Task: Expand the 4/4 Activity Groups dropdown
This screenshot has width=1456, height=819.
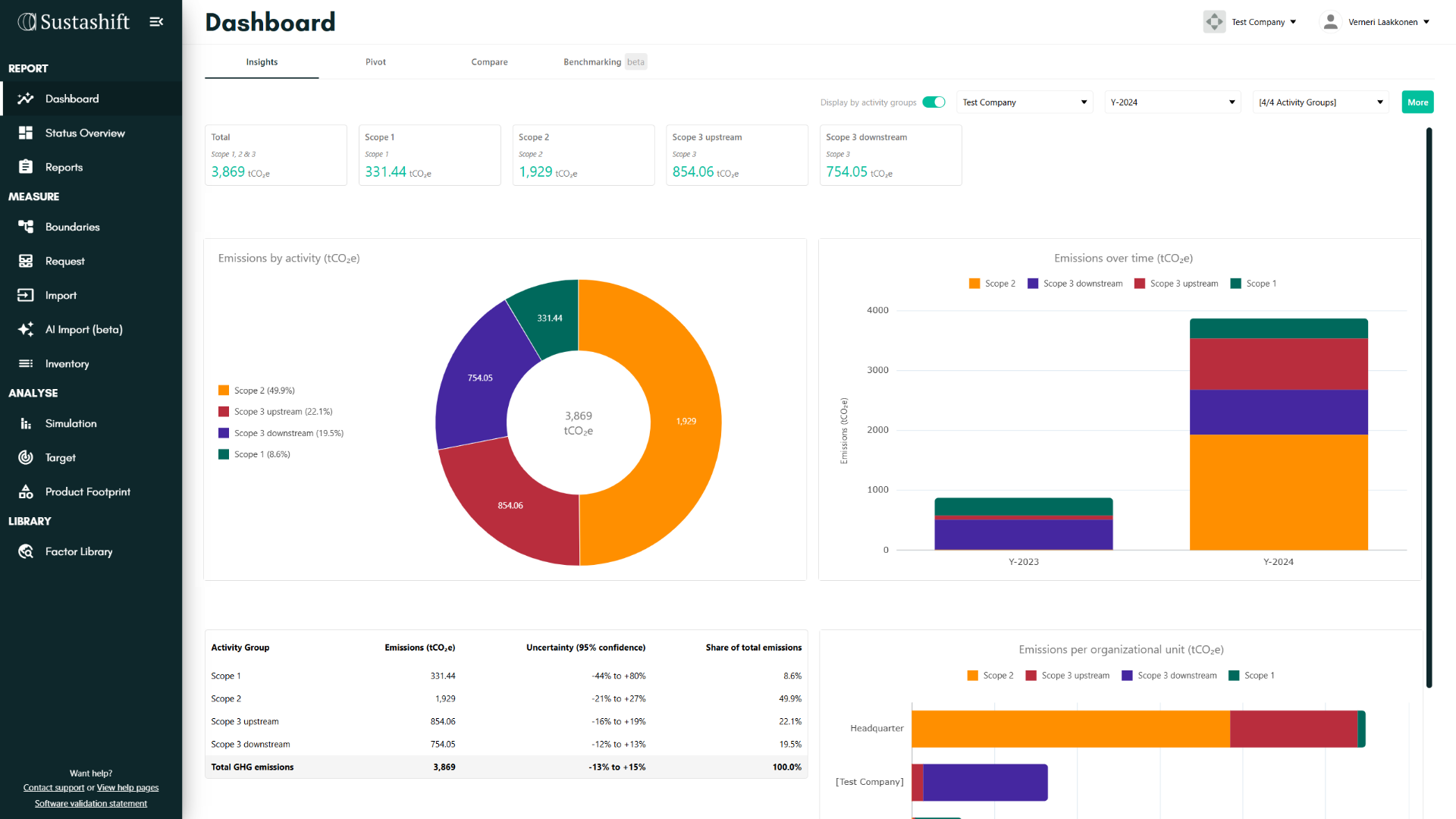Action: pos(1320,102)
